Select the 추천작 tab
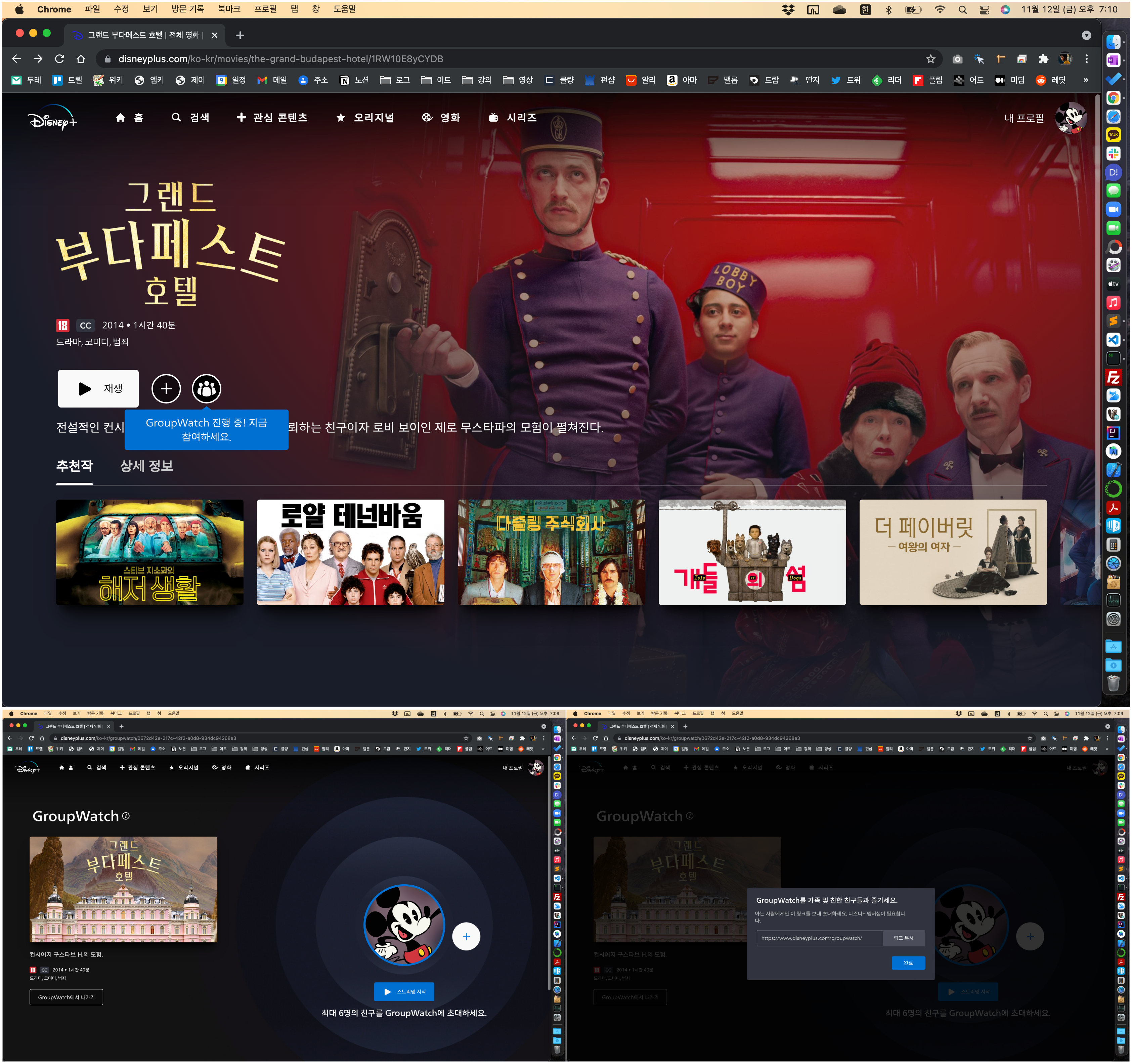Screen dimensions: 1132x1064 (x=75, y=467)
